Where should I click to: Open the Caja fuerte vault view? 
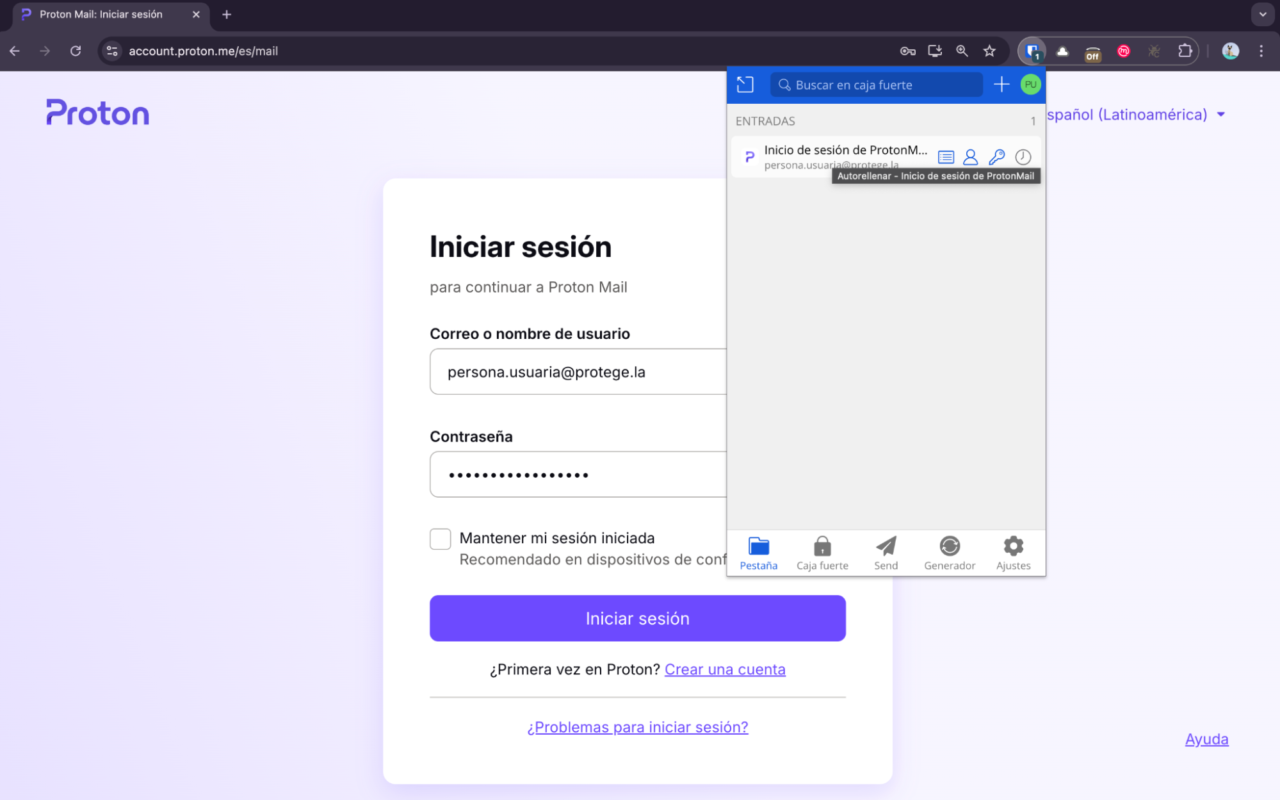coord(821,552)
